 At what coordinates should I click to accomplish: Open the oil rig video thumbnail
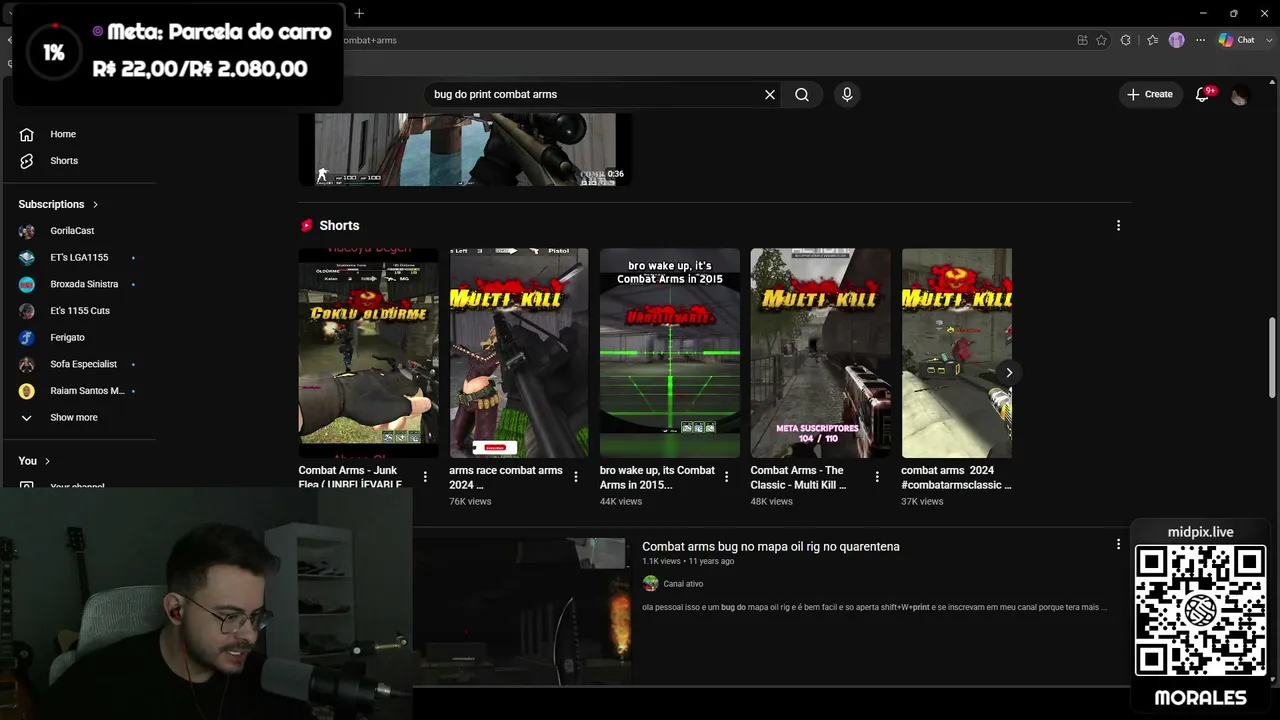[x=520, y=610]
